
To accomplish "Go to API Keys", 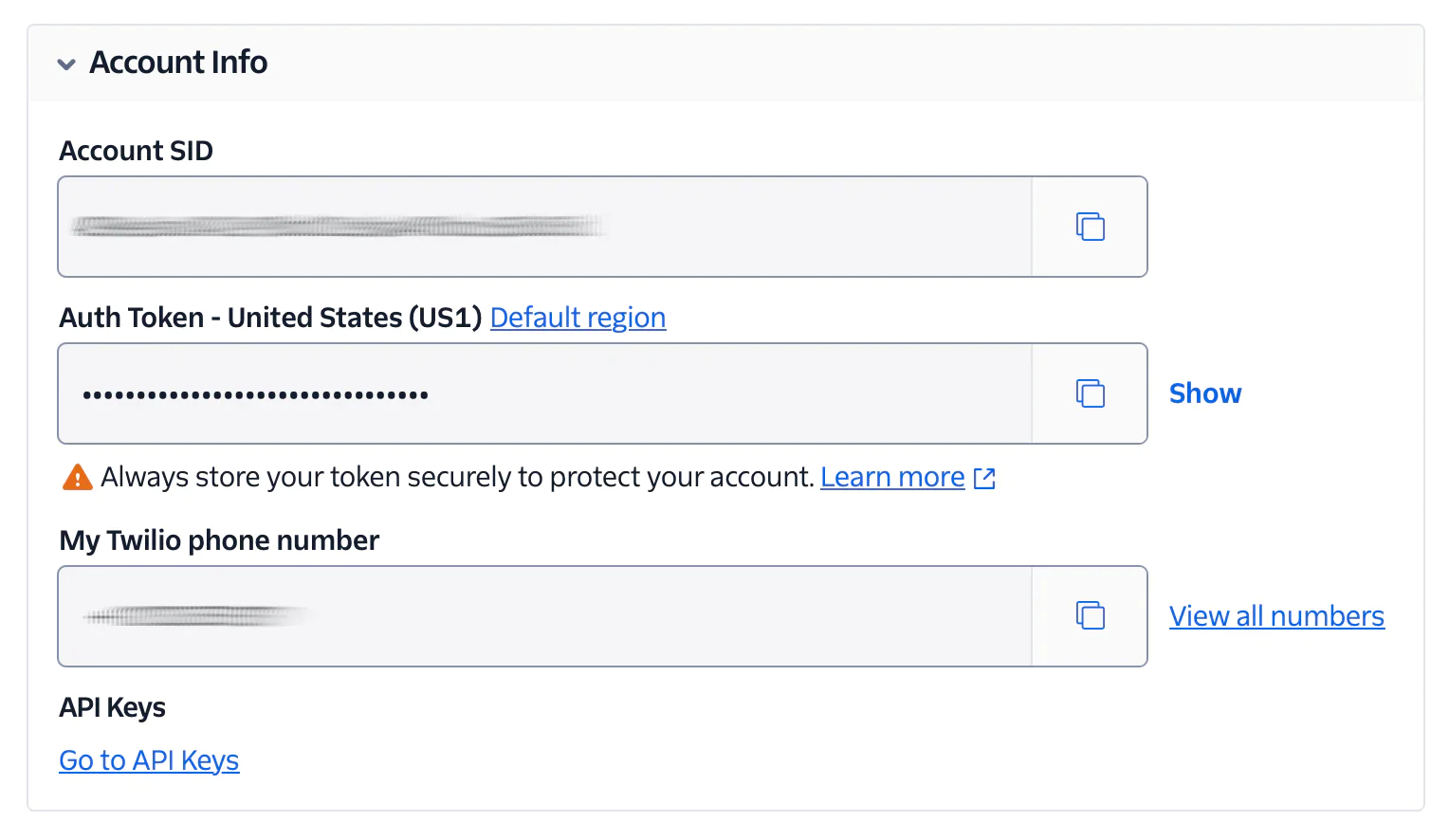I will pyautogui.click(x=149, y=759).
